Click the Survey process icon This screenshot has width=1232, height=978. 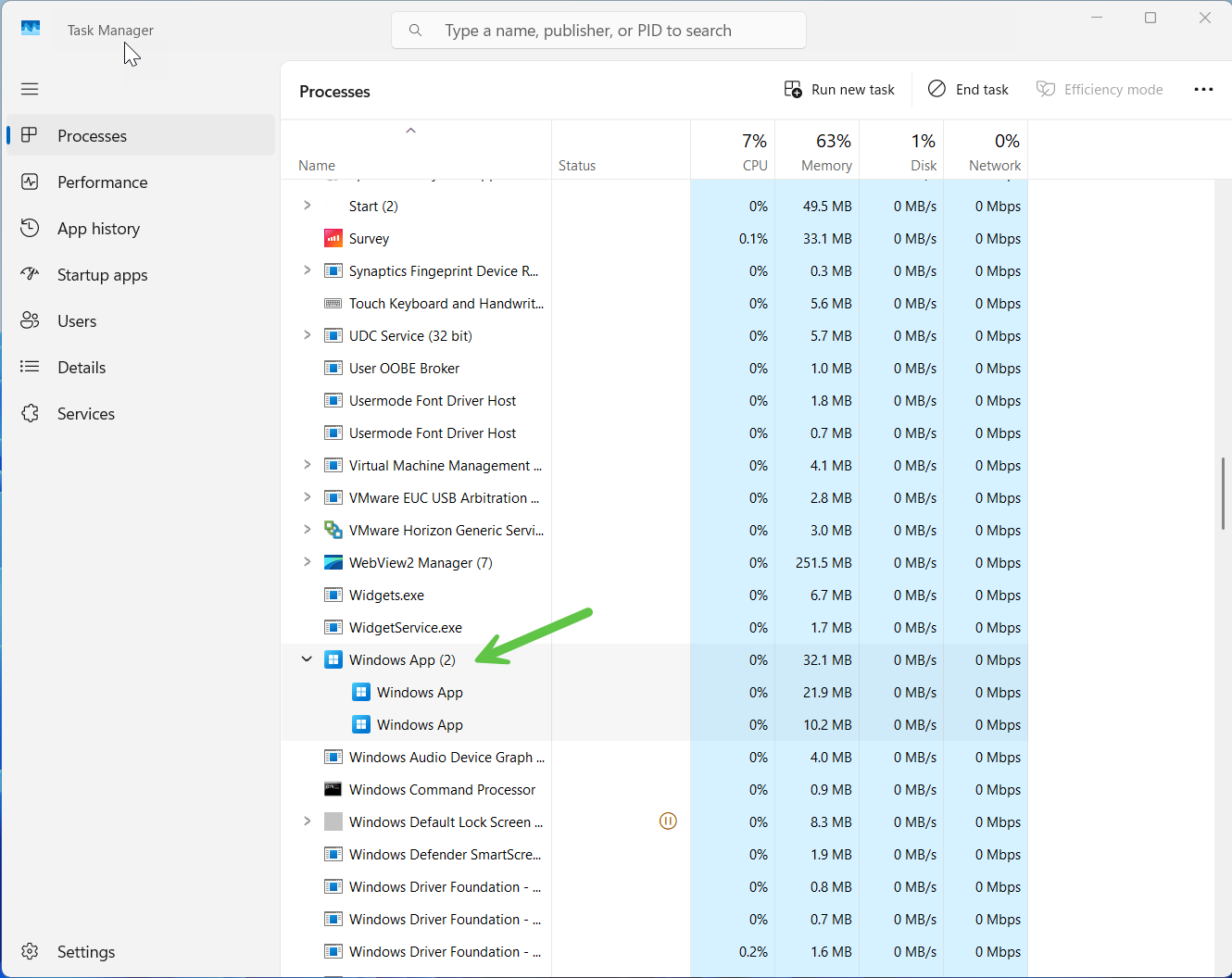(333, 238)
